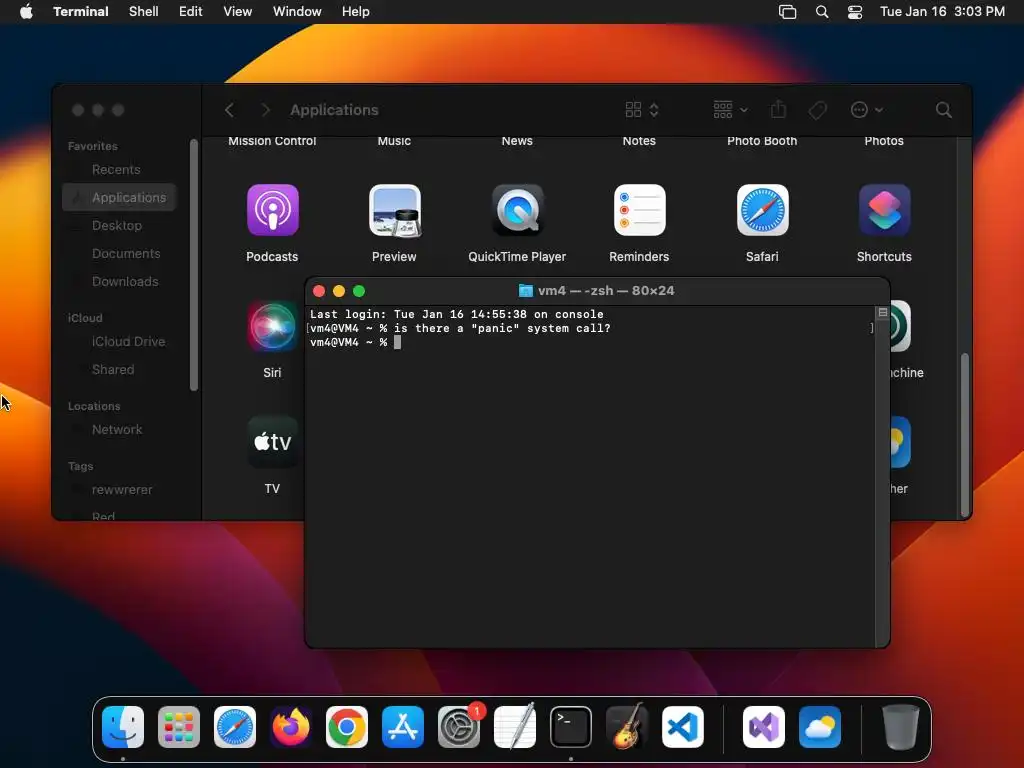
Task: Launch Firefox from the Dock
Action: 291,726
